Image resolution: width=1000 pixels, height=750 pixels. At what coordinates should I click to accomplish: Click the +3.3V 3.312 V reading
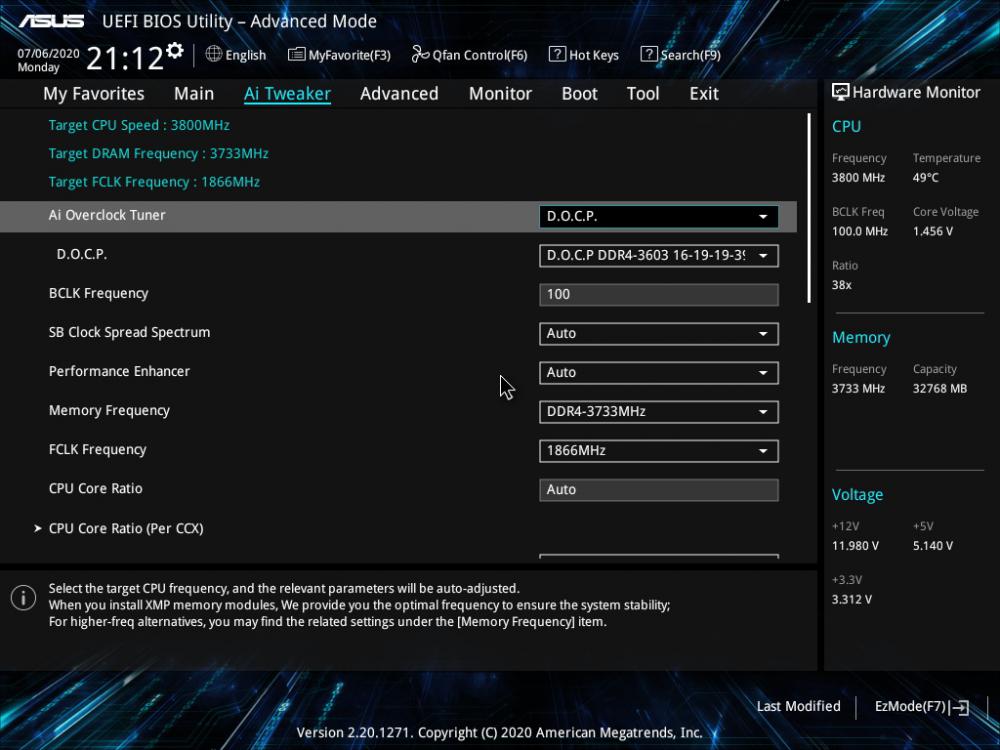(x=851, y=599)
